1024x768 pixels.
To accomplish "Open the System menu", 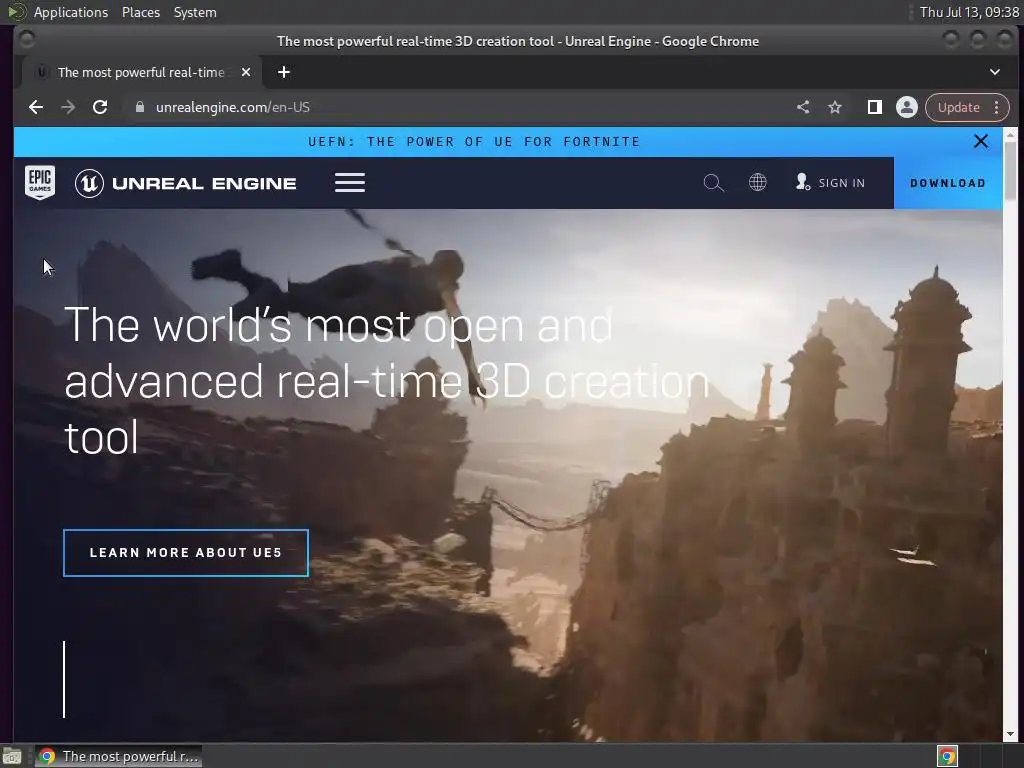I will 195,12.
